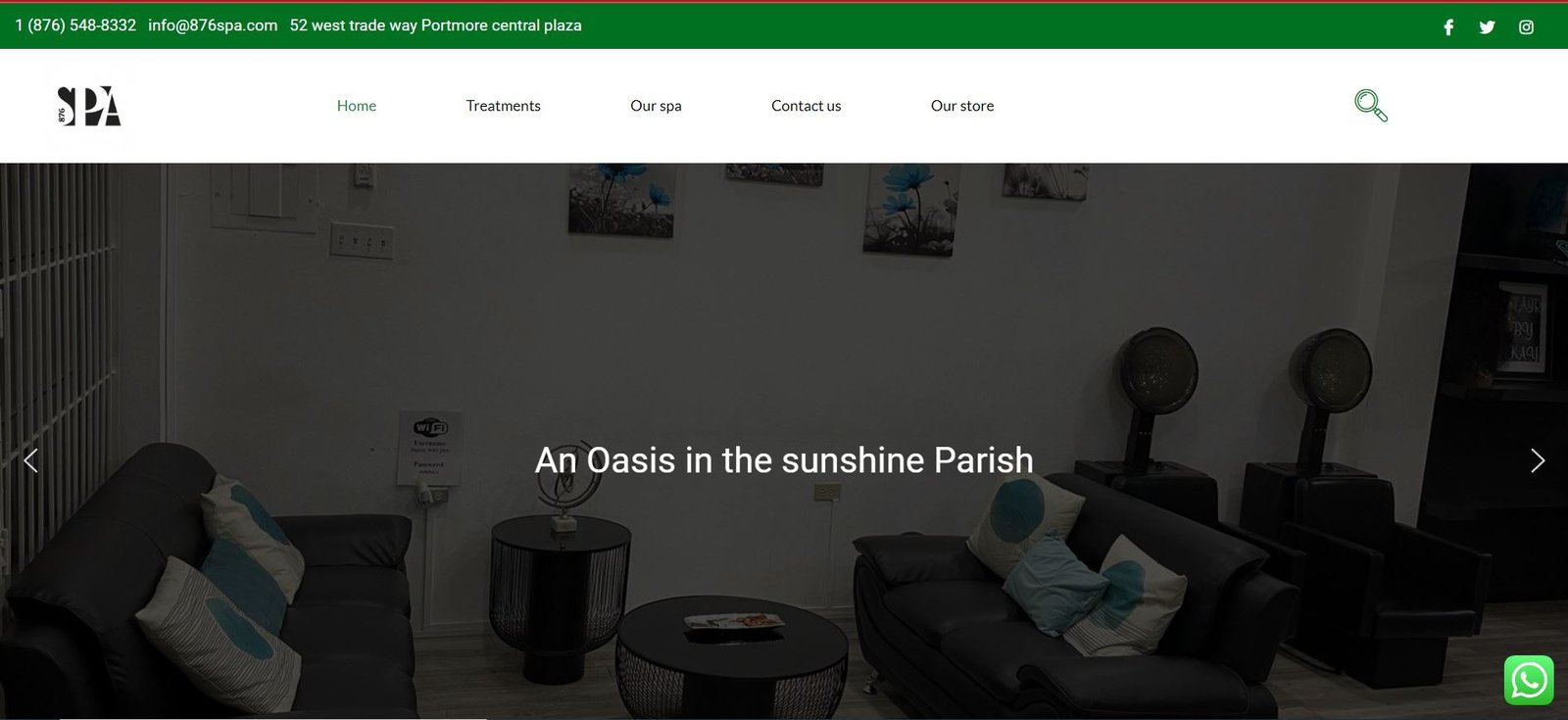Open the Treatments menu
Screen dimensions: 1568x720
(503, 106)
